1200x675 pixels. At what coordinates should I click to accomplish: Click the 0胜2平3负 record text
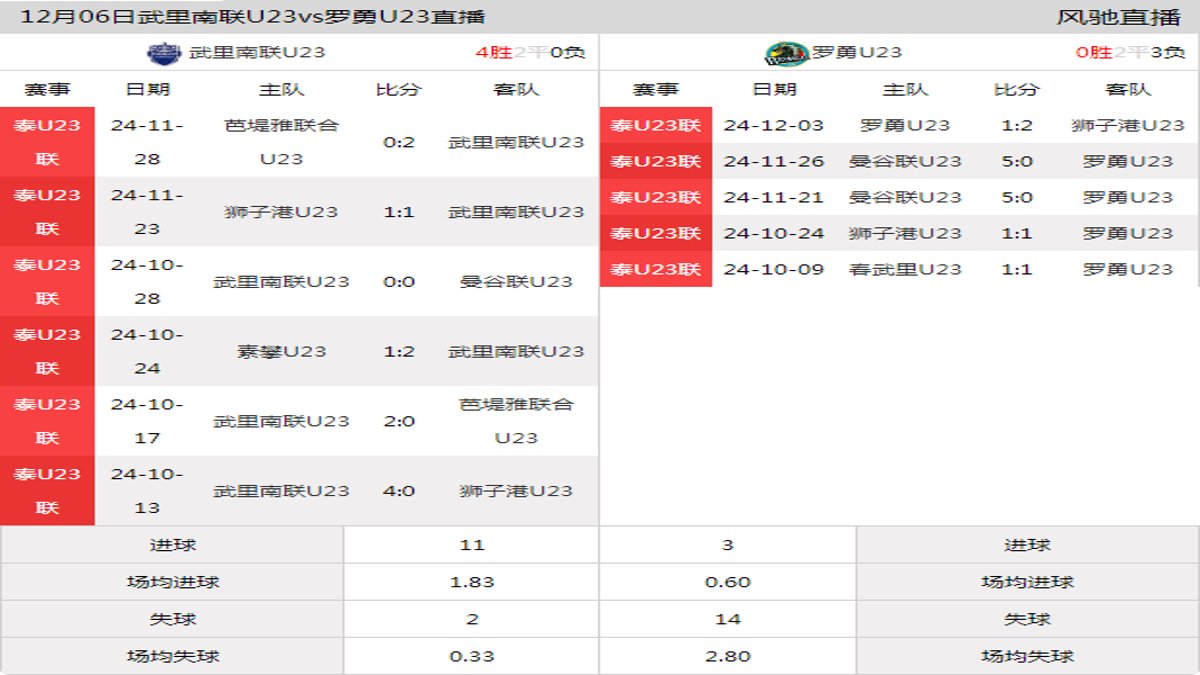[x=1130, y=52]
